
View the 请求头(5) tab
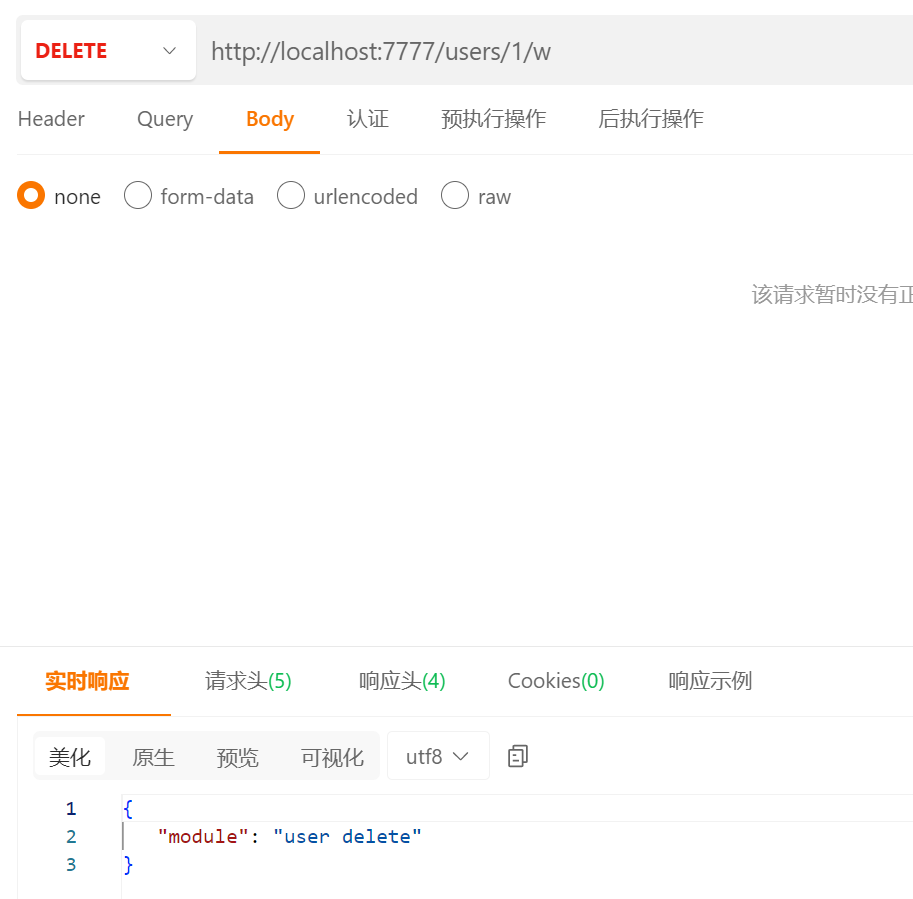tap(247, 681)
